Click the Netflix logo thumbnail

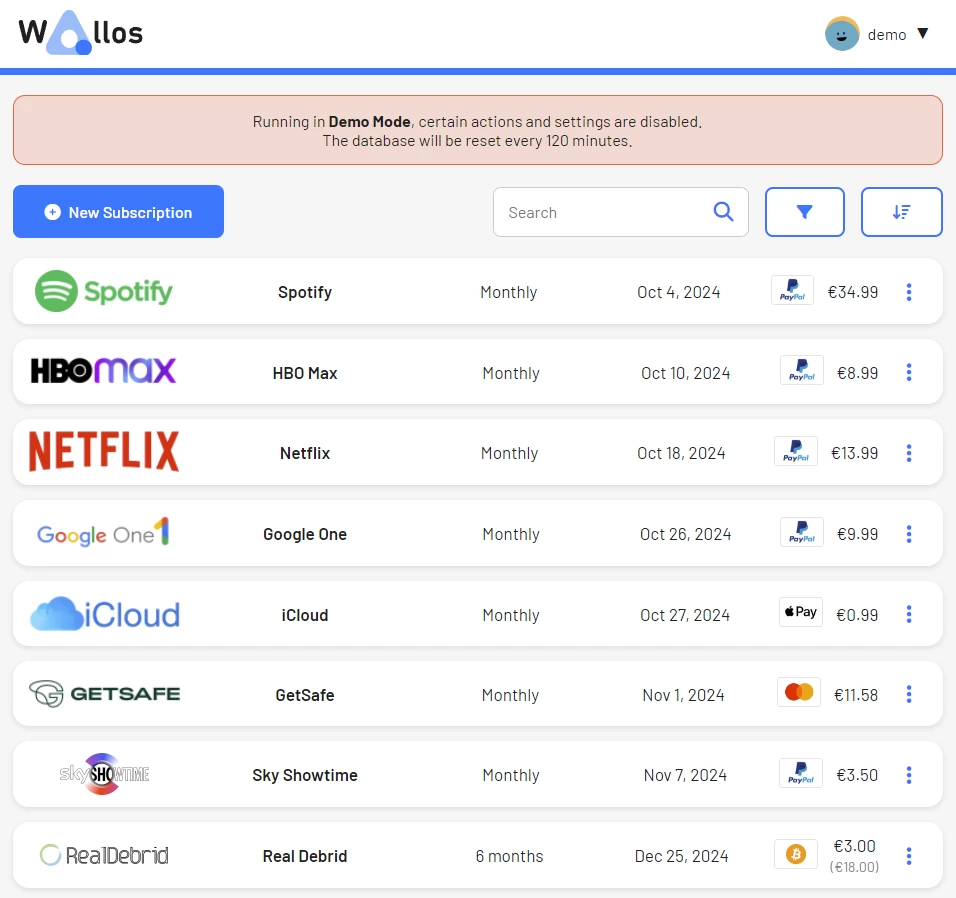point(104,452)
